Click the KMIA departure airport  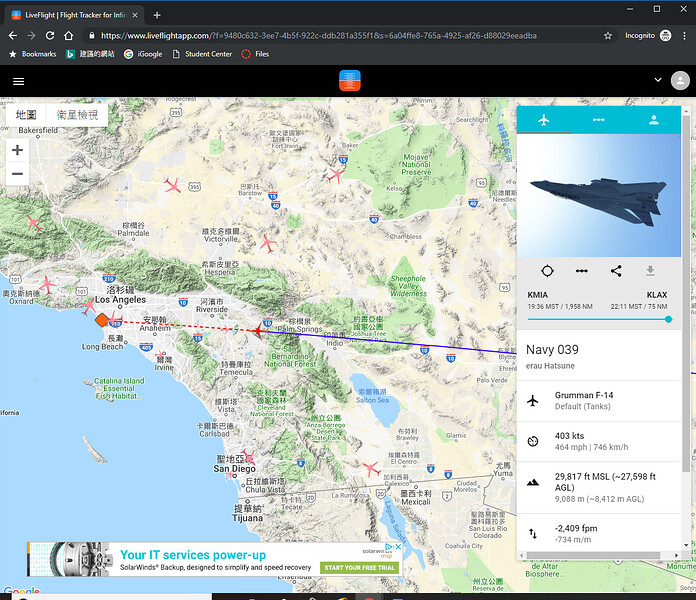pos(538,295)
